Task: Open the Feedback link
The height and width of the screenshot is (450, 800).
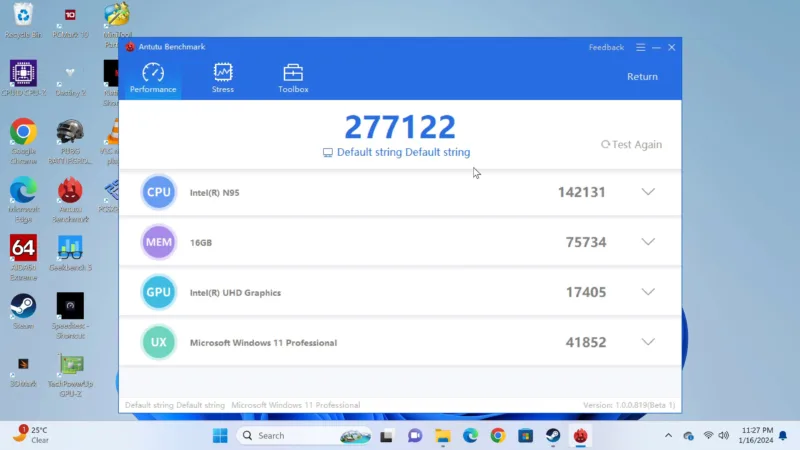Action: [x=606, y=47]
